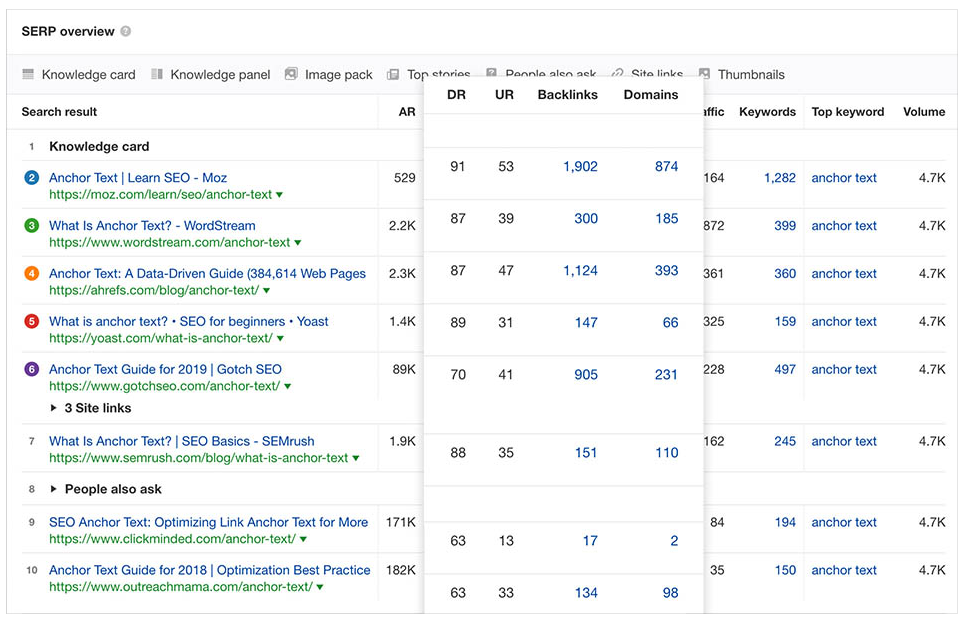This screenshot has width=963, height=625.
Task: Click the Image pack feature icon in legend
Action: click(x=291, y=74)
